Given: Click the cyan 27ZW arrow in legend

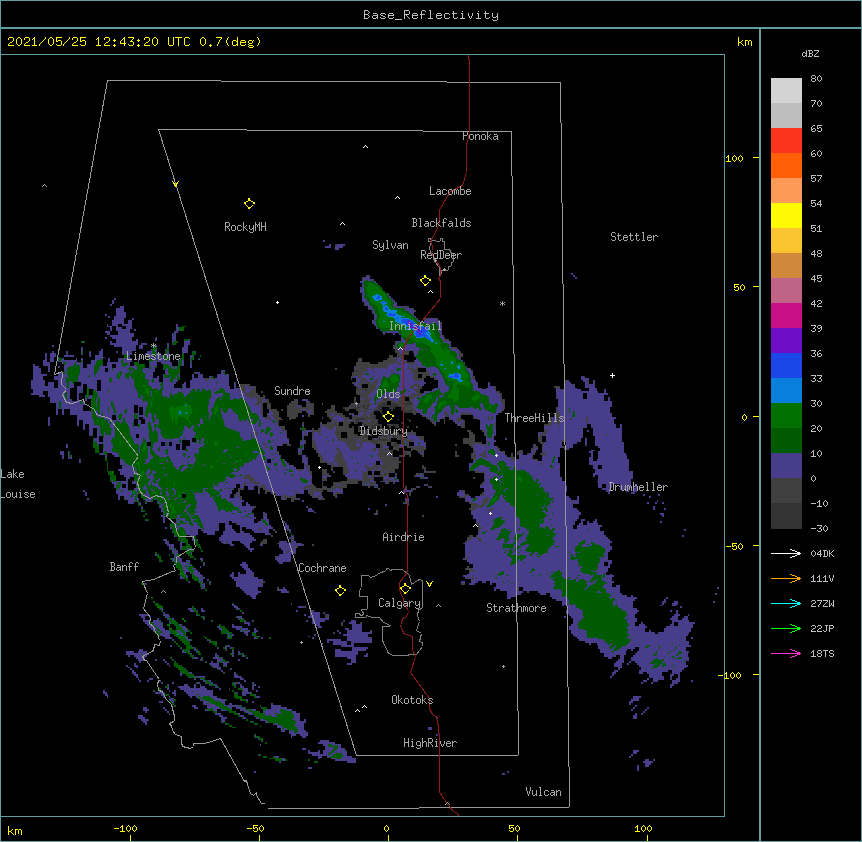Looking at the screenshot, I should click(x=786, y=603).
